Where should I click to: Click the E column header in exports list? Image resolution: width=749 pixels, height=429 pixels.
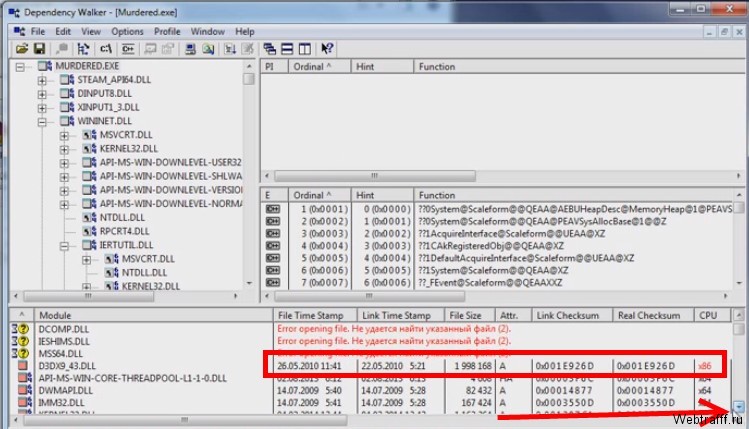tap(274, 195)
